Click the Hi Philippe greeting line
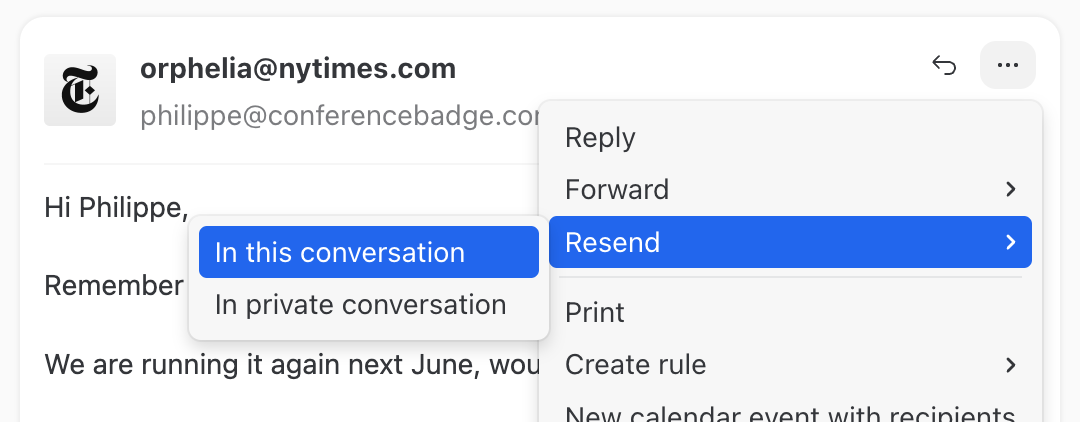Image resolution: width=1080 pixels, height=422 pixels. (116, 207)
